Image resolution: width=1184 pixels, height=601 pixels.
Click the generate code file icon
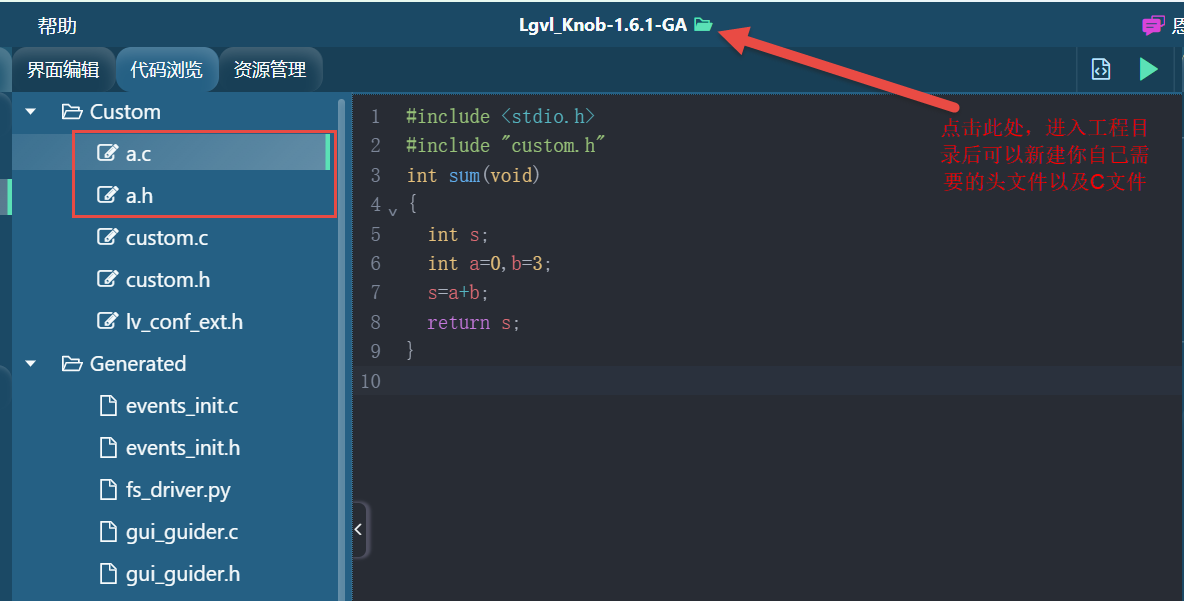click(1100, 69)
